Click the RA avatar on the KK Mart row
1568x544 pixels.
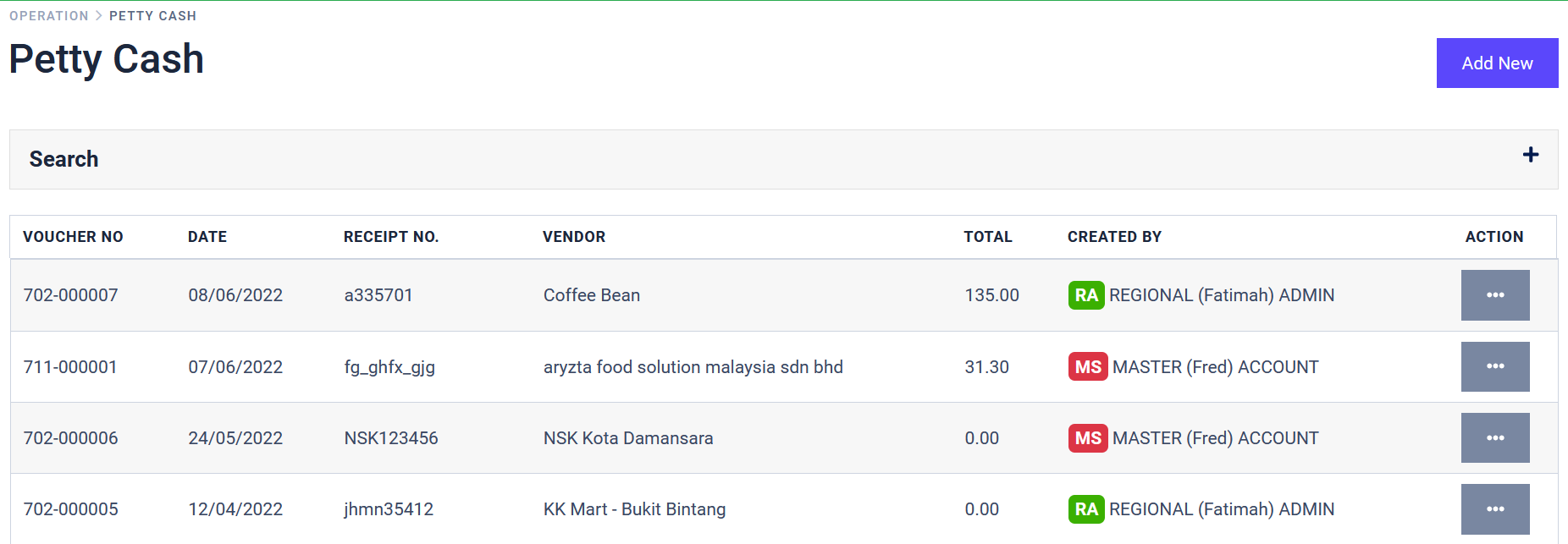click(x=1086, y=508)
